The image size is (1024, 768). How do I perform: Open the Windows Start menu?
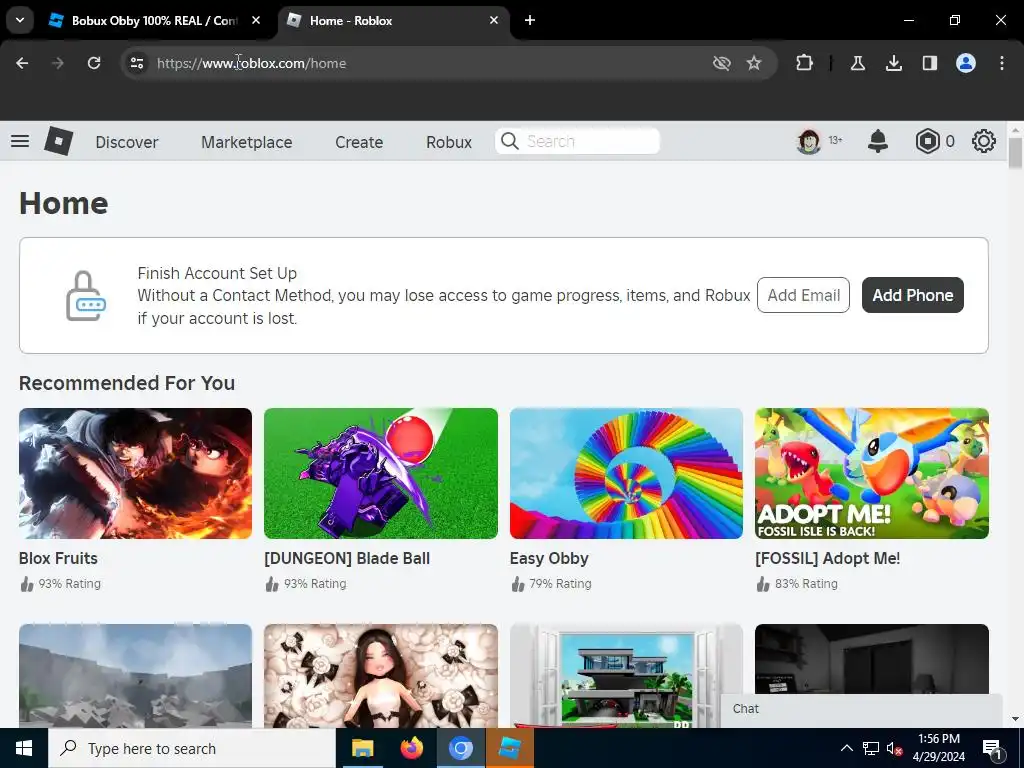pos(24,748)
